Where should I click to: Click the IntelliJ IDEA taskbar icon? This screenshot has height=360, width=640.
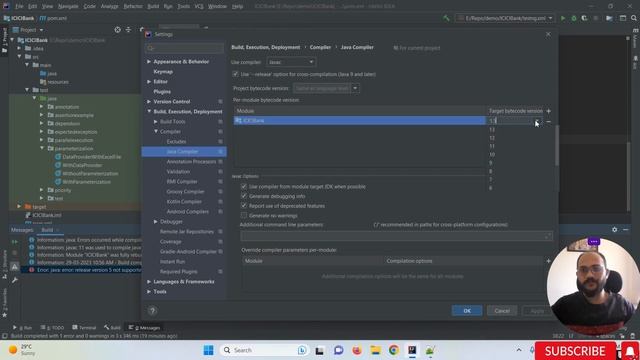pos(412,350)
